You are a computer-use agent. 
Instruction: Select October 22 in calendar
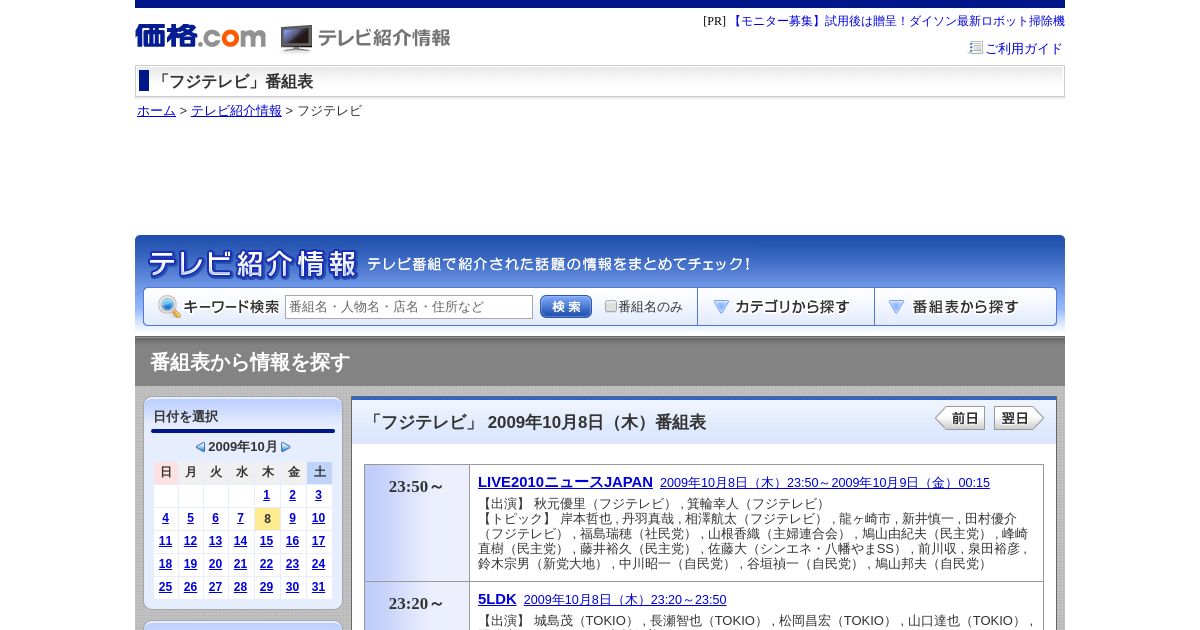[266, 564]
